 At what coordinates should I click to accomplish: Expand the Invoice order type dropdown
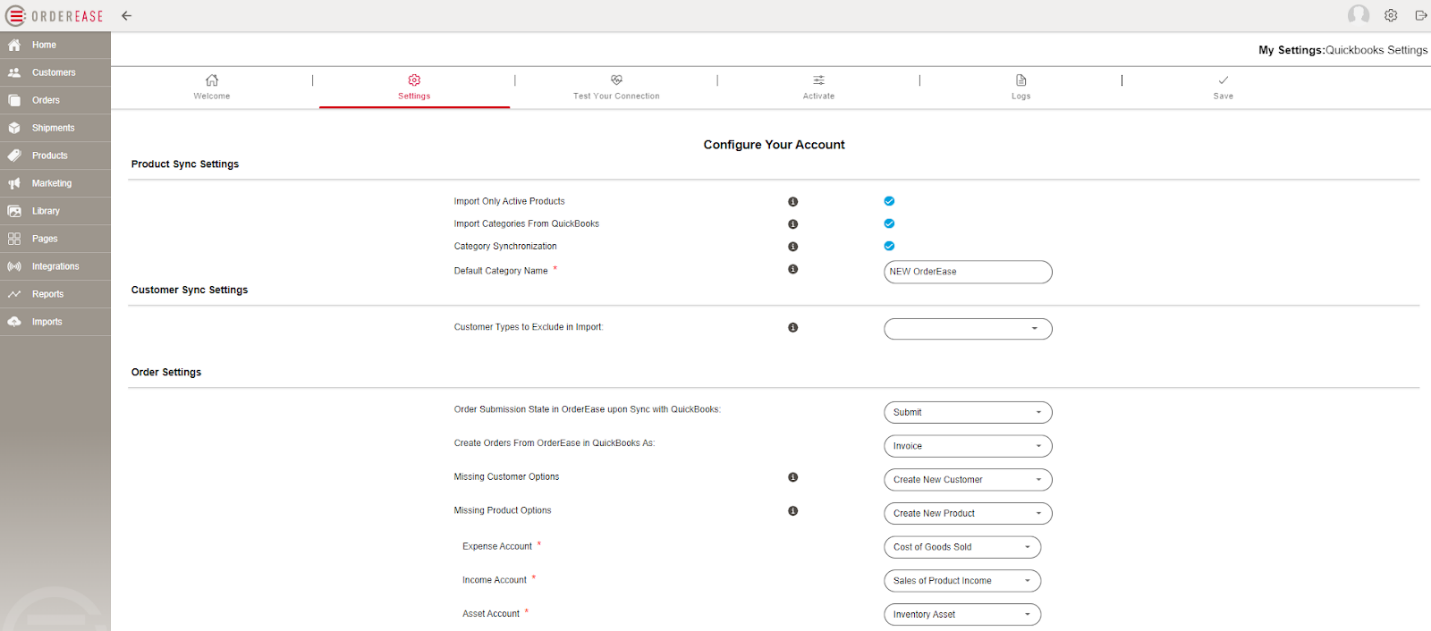967,446
